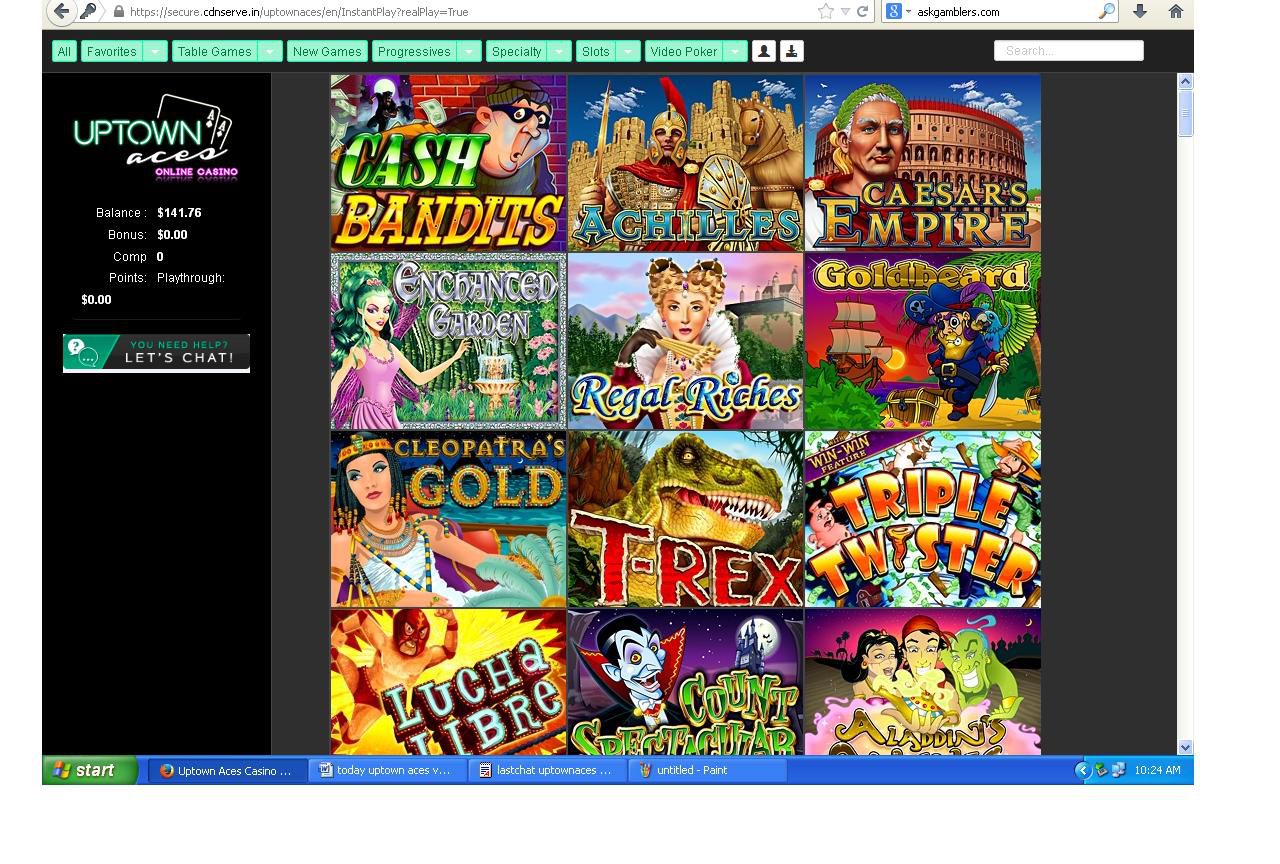Expand the Slots dropdown arrow

(x=628, y=51)
